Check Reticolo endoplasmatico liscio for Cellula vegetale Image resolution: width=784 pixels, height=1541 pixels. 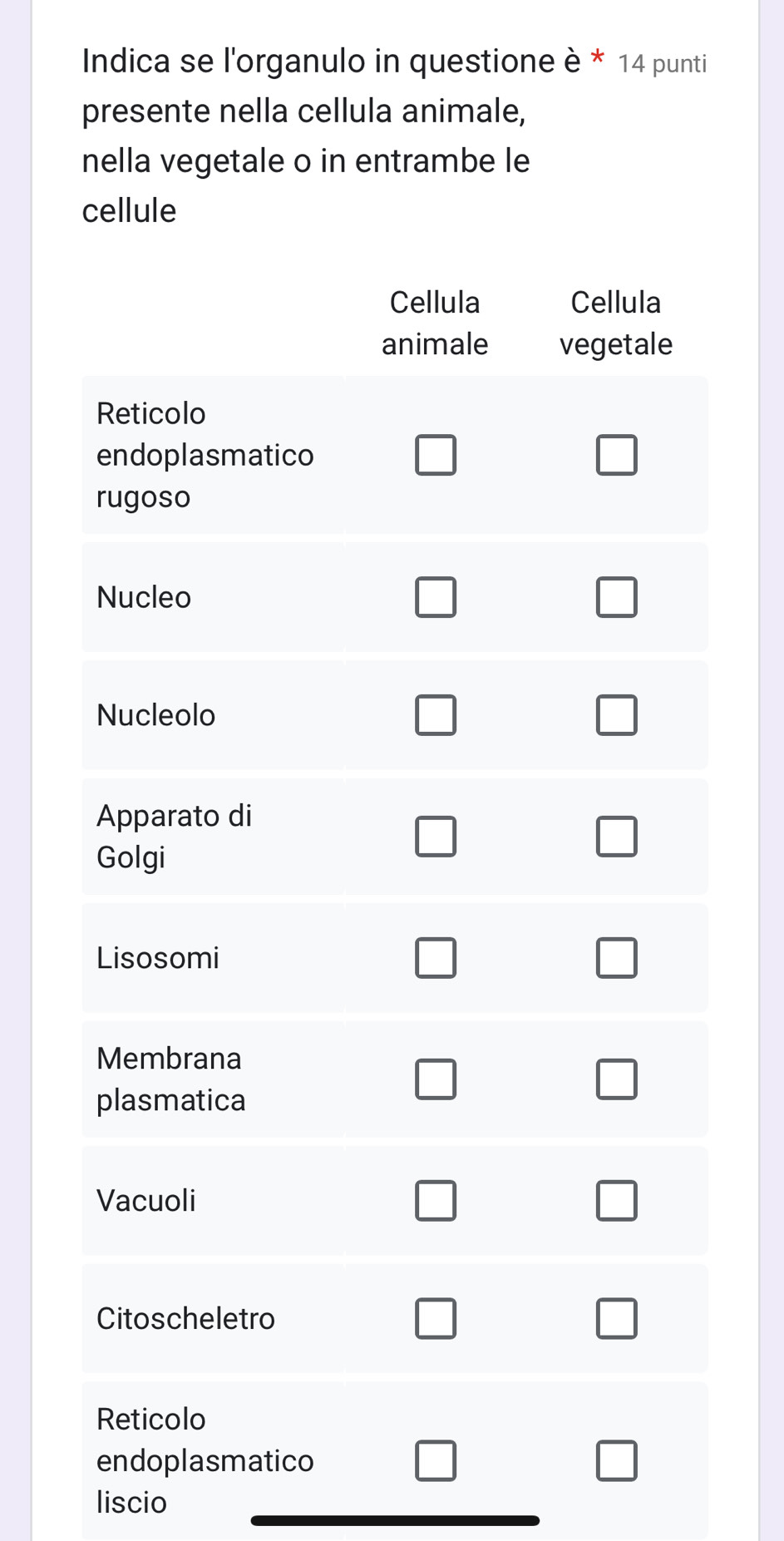pos(616,1461)
